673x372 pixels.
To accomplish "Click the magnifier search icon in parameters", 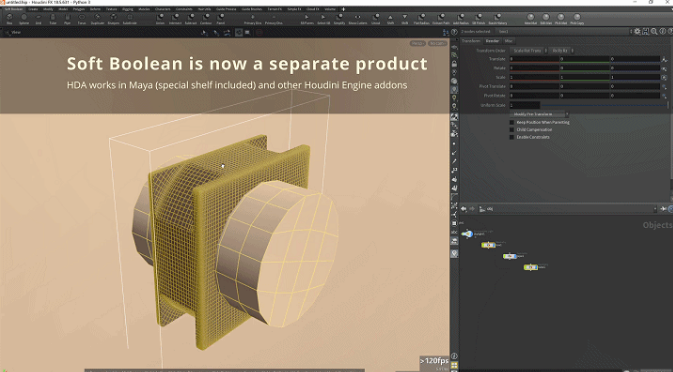I will click(x=654, y=31).
